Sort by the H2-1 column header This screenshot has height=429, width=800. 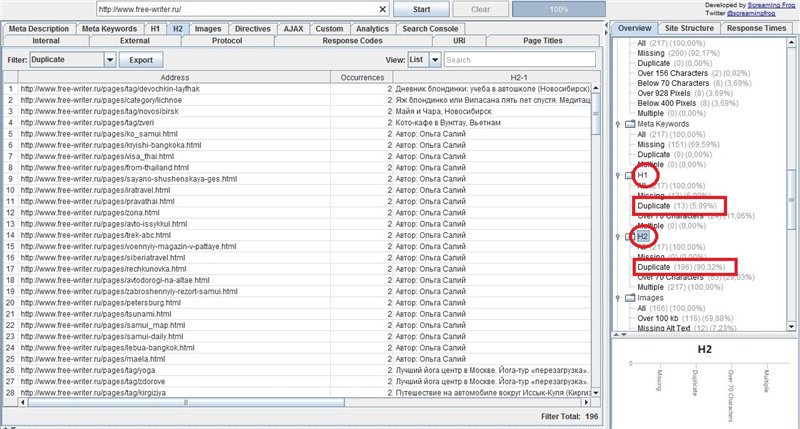click(x=519, y=78)
